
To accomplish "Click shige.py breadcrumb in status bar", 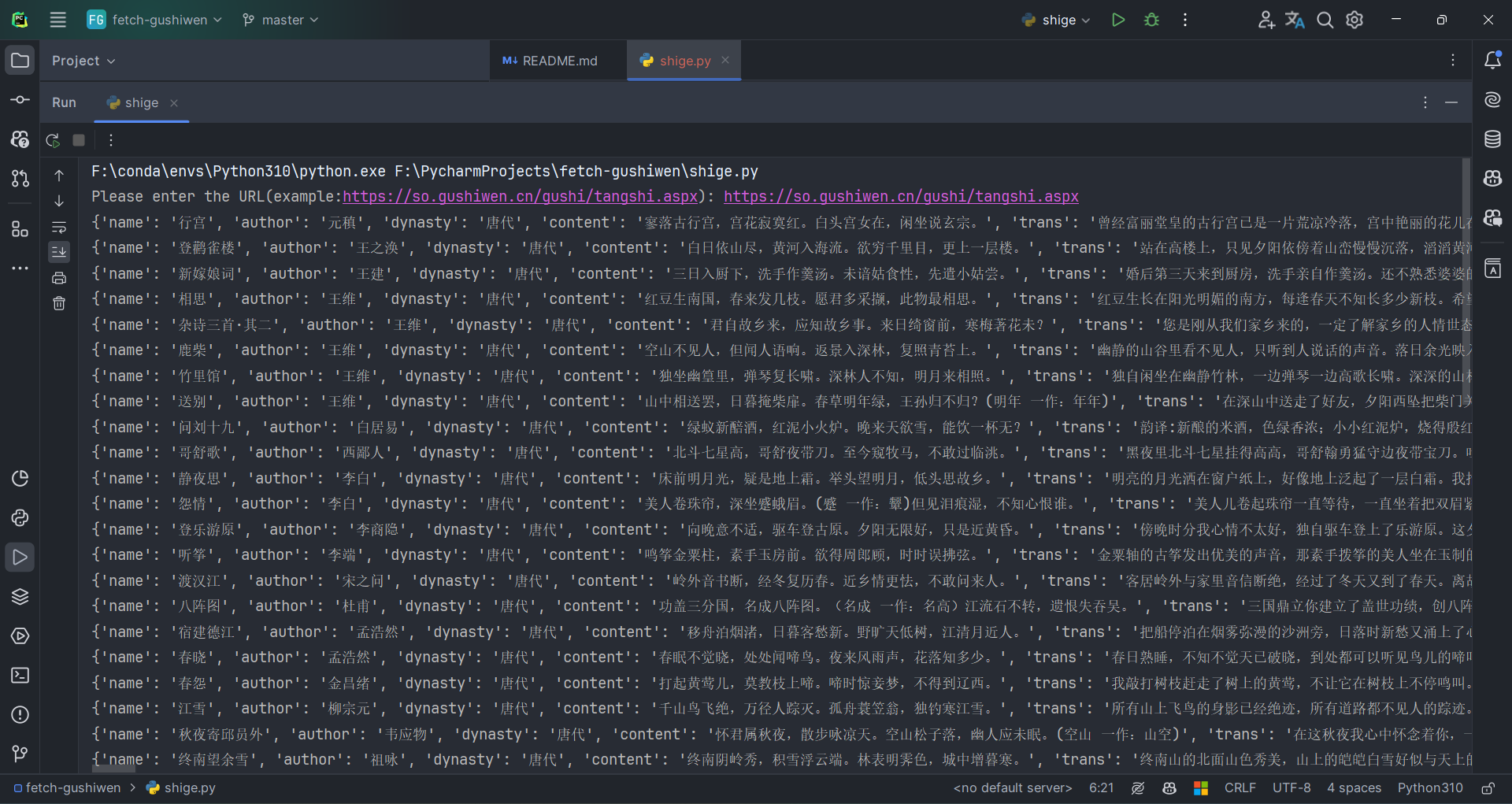I will (181, 787).
